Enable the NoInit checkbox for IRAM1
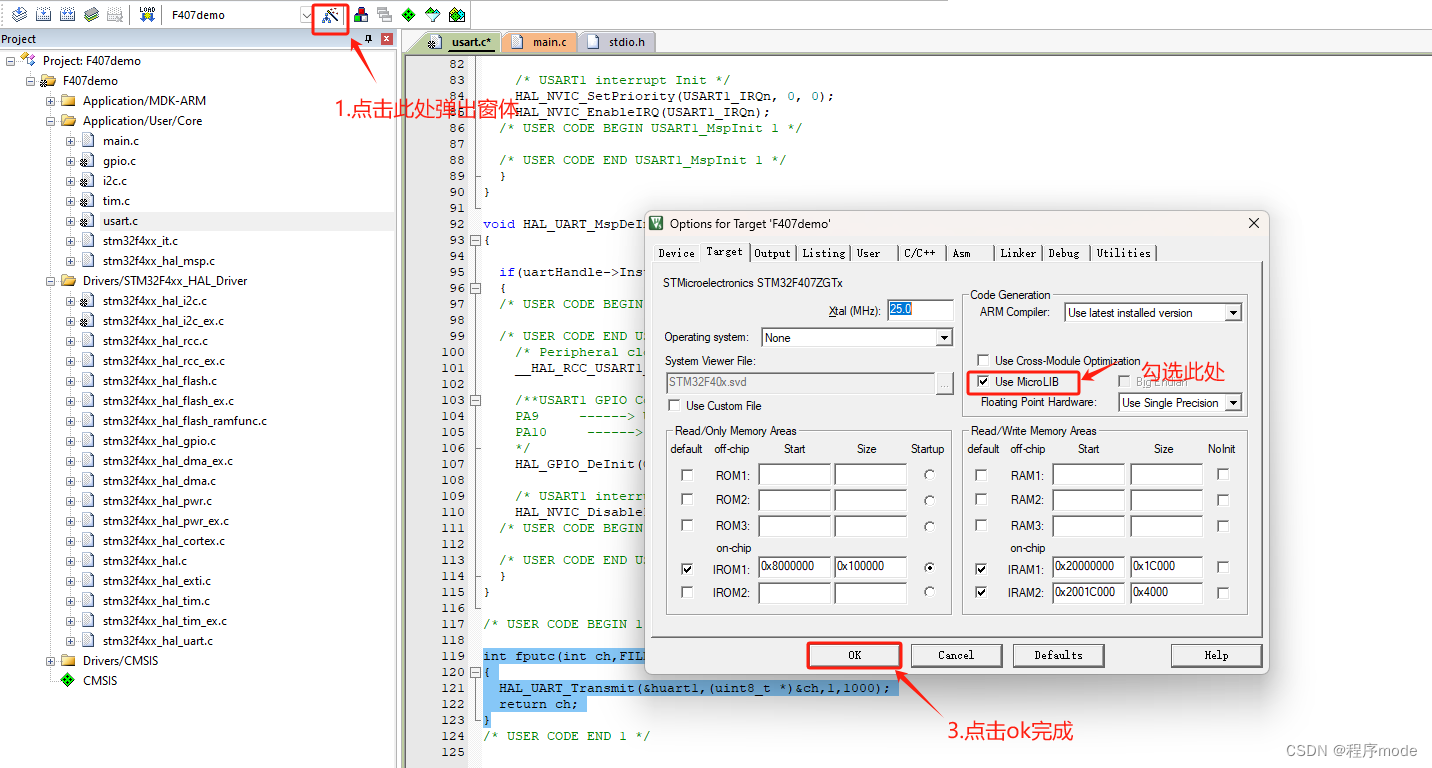 pos(1223,567)
